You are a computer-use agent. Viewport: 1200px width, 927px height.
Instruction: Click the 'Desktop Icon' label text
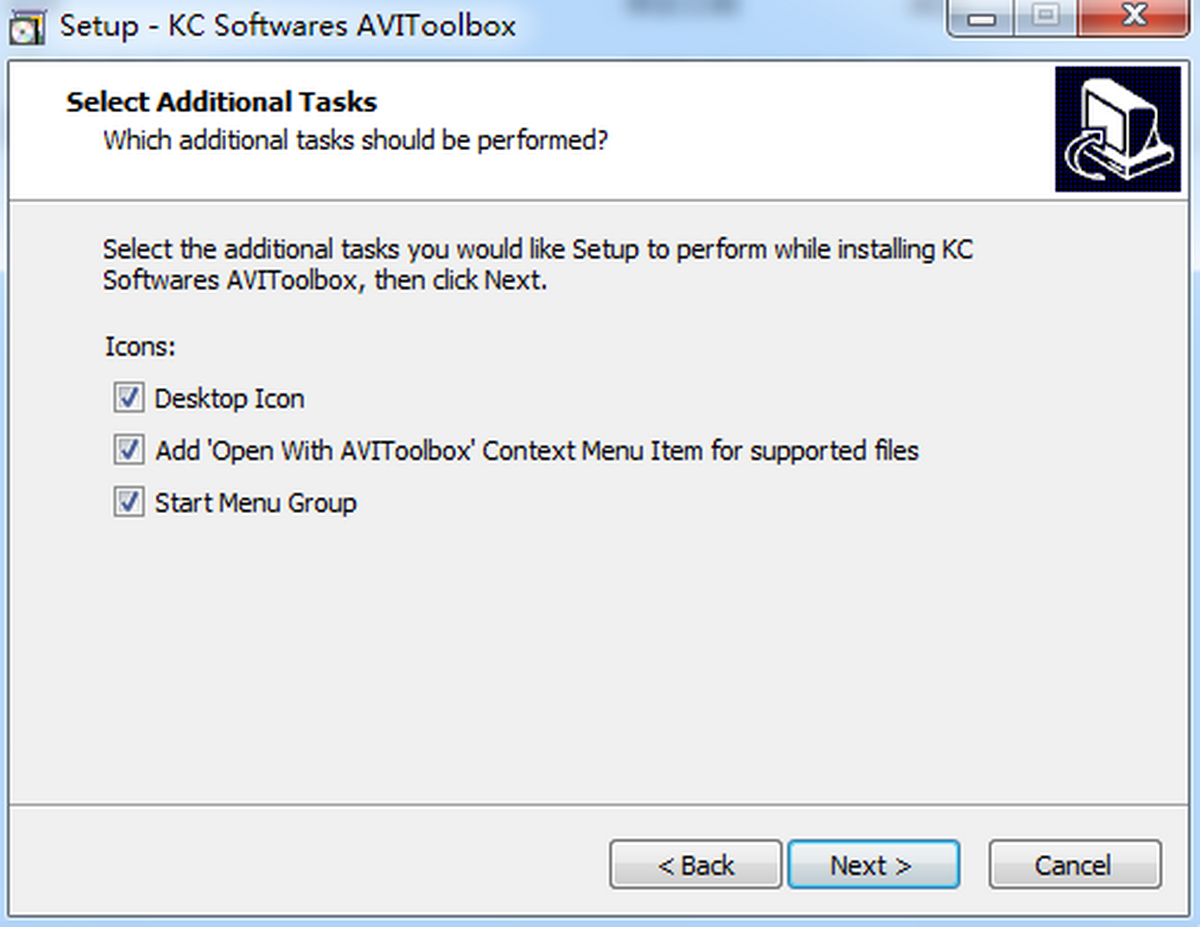pyautogui.click(x=230, y=399)
